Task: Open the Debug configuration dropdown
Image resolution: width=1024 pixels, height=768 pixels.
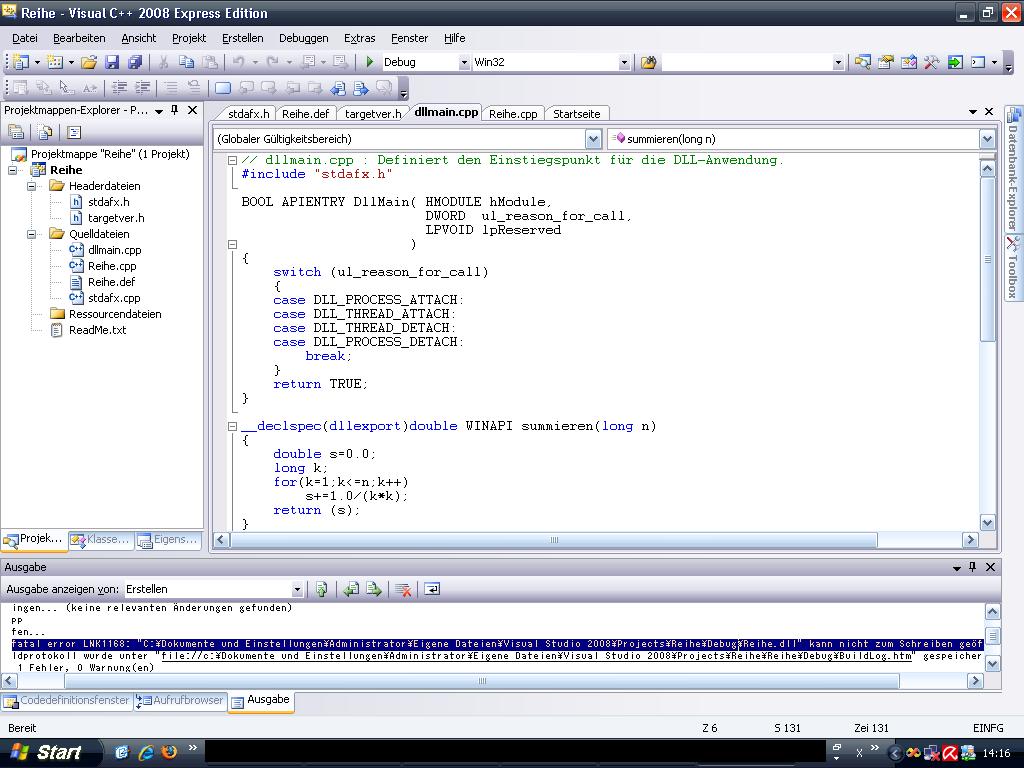Action: tap(463, 62)
